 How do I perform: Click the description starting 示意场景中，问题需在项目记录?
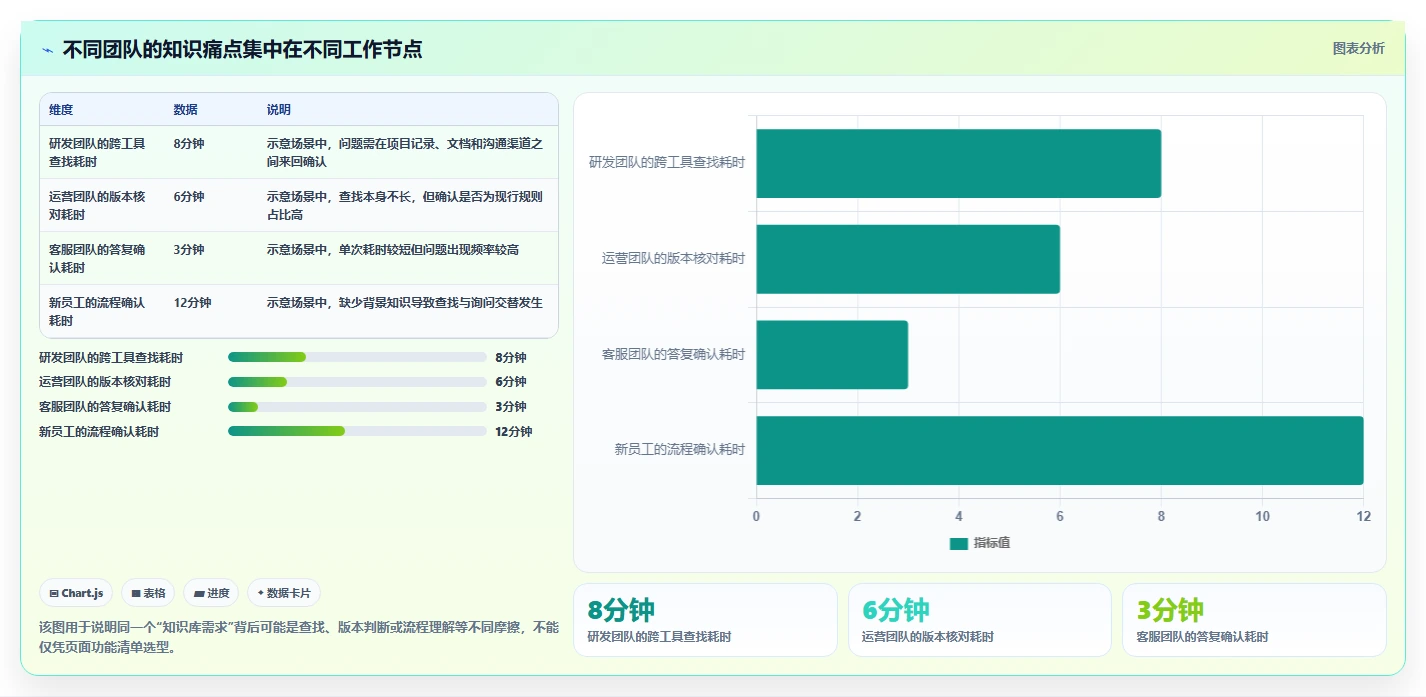[x=405, y=152]
